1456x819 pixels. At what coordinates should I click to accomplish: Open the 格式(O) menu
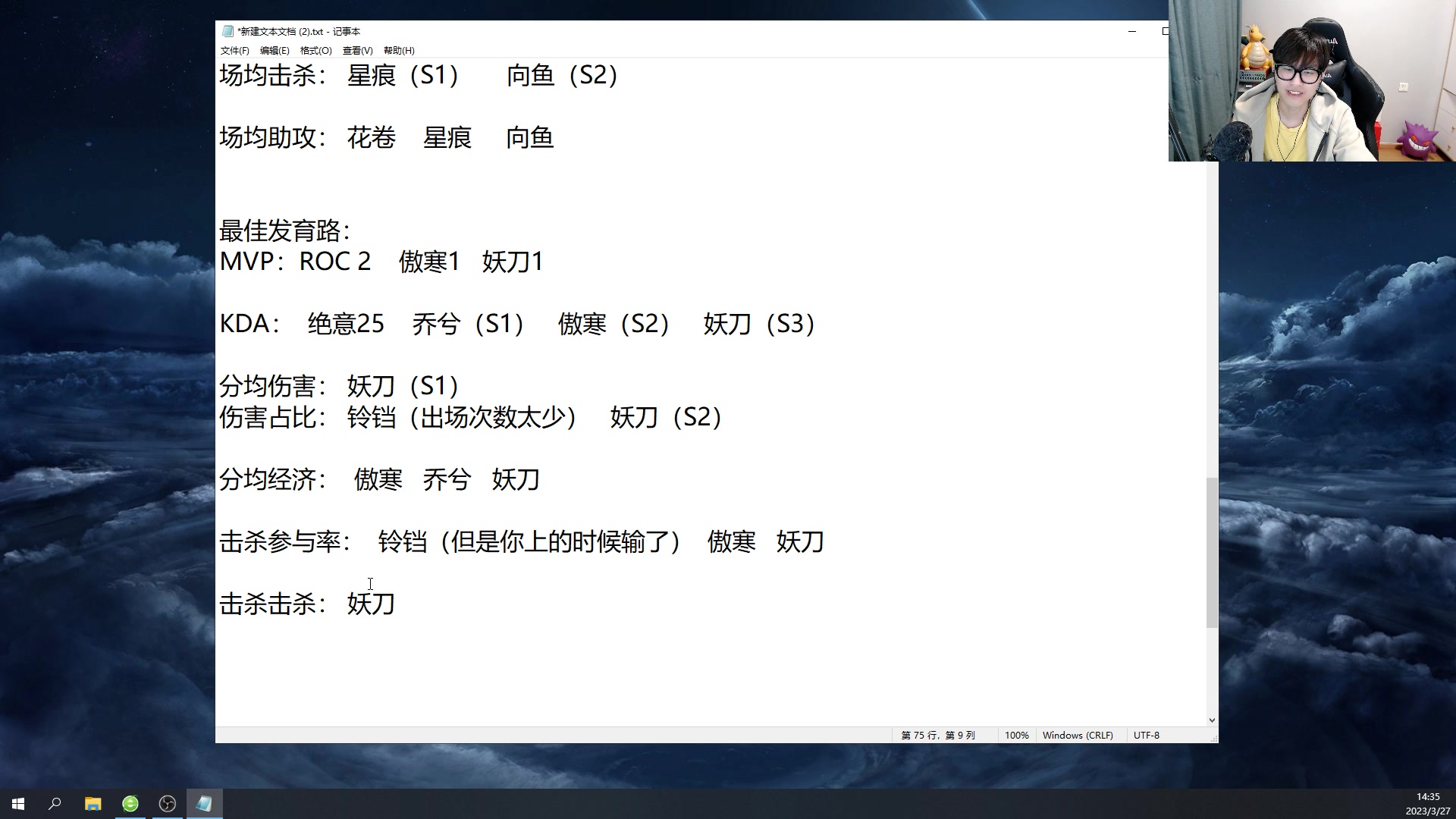[x=315, y=51]
